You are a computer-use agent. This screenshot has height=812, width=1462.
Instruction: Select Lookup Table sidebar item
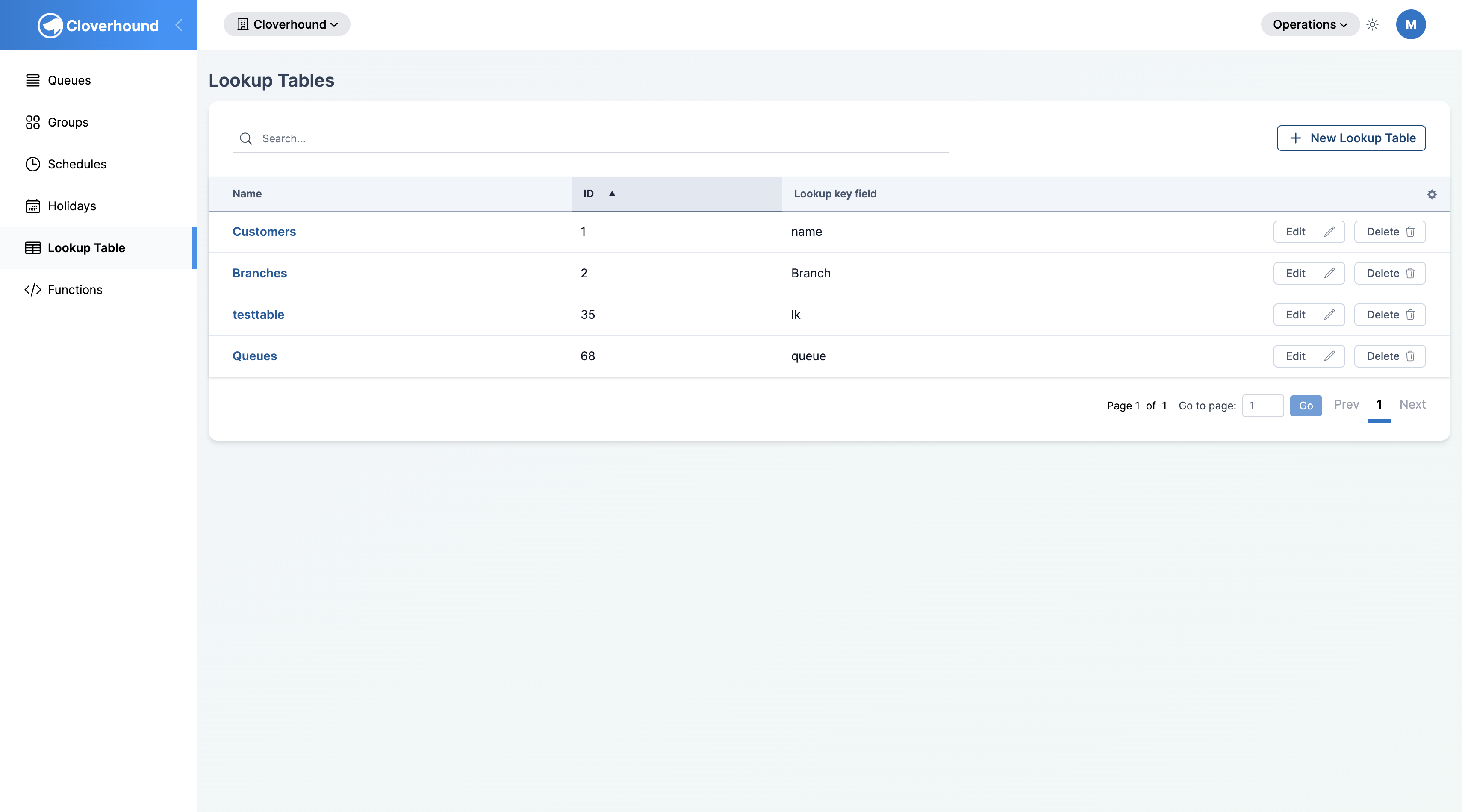[98, 248]
